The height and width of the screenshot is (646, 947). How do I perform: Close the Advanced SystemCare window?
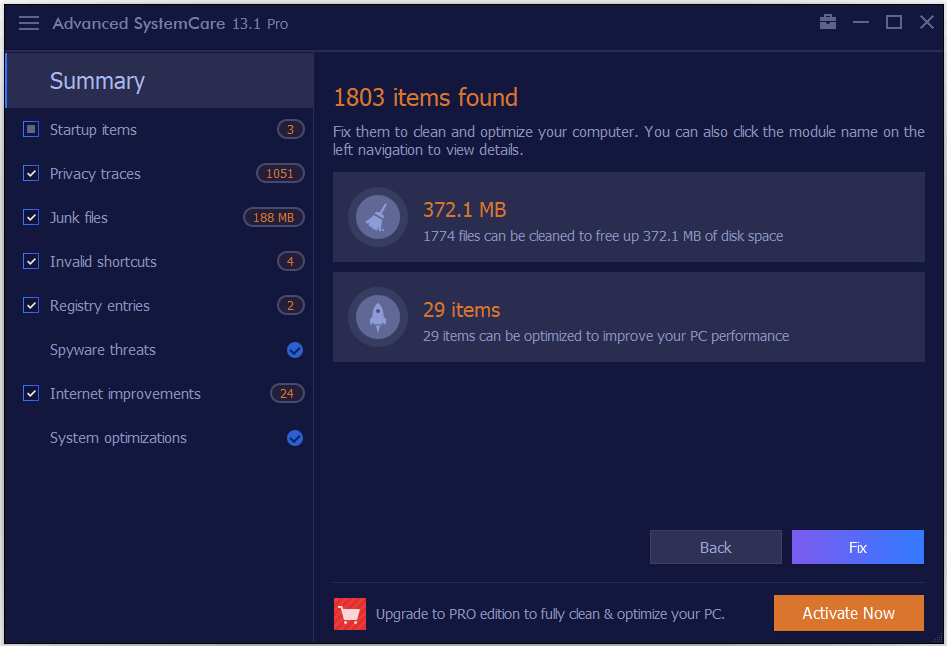point(926,22)
